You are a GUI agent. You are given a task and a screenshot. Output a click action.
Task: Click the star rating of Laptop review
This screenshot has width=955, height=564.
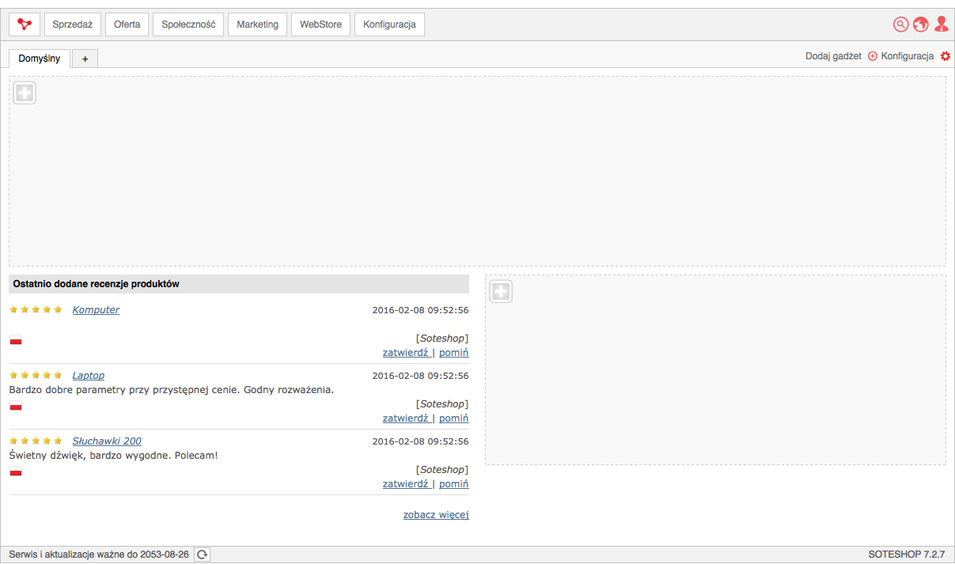pyautogui.click(x=36, y=375)
